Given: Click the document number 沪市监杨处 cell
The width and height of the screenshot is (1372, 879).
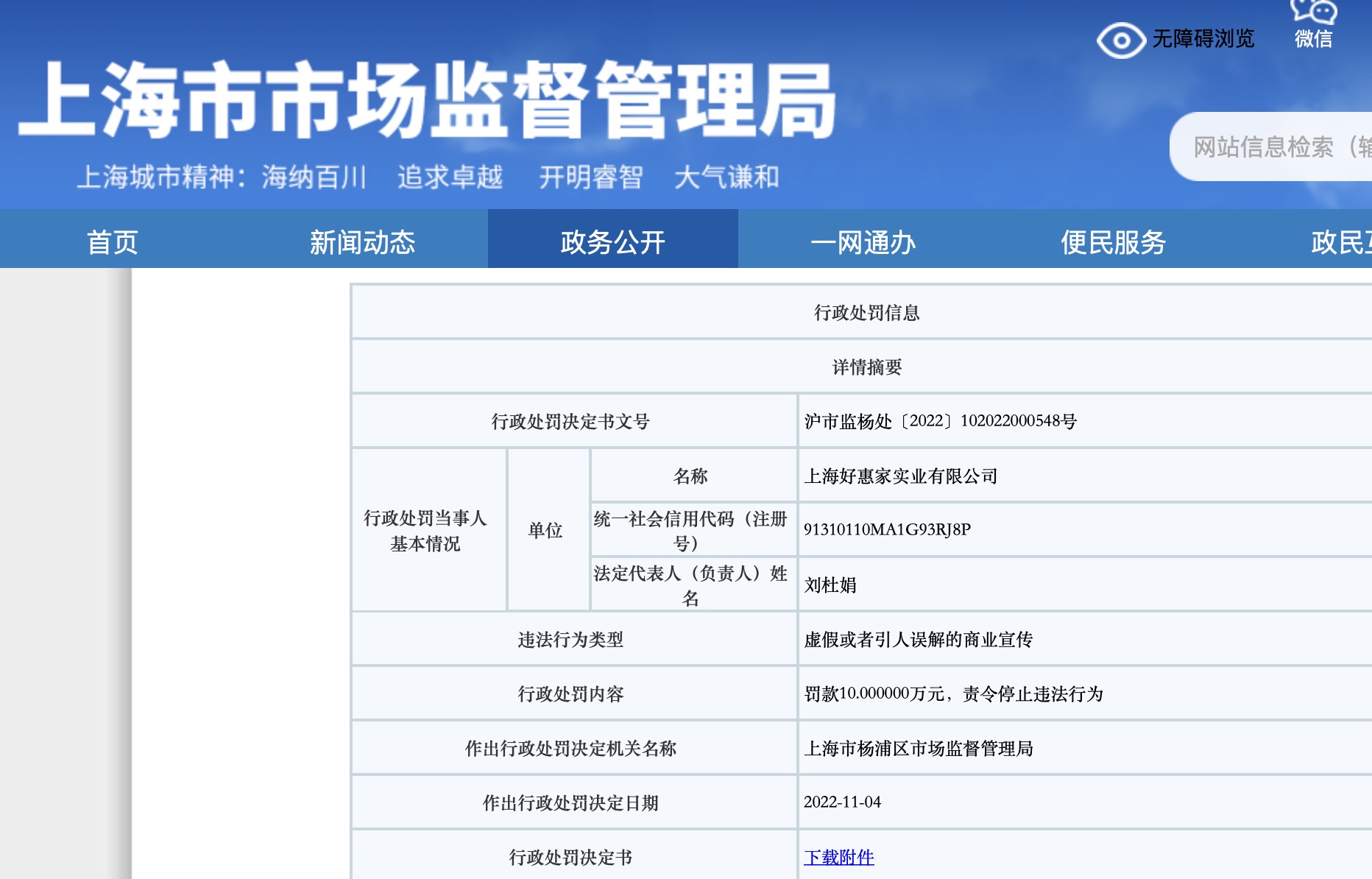Looking at the screenshot, I should [940, 421].
